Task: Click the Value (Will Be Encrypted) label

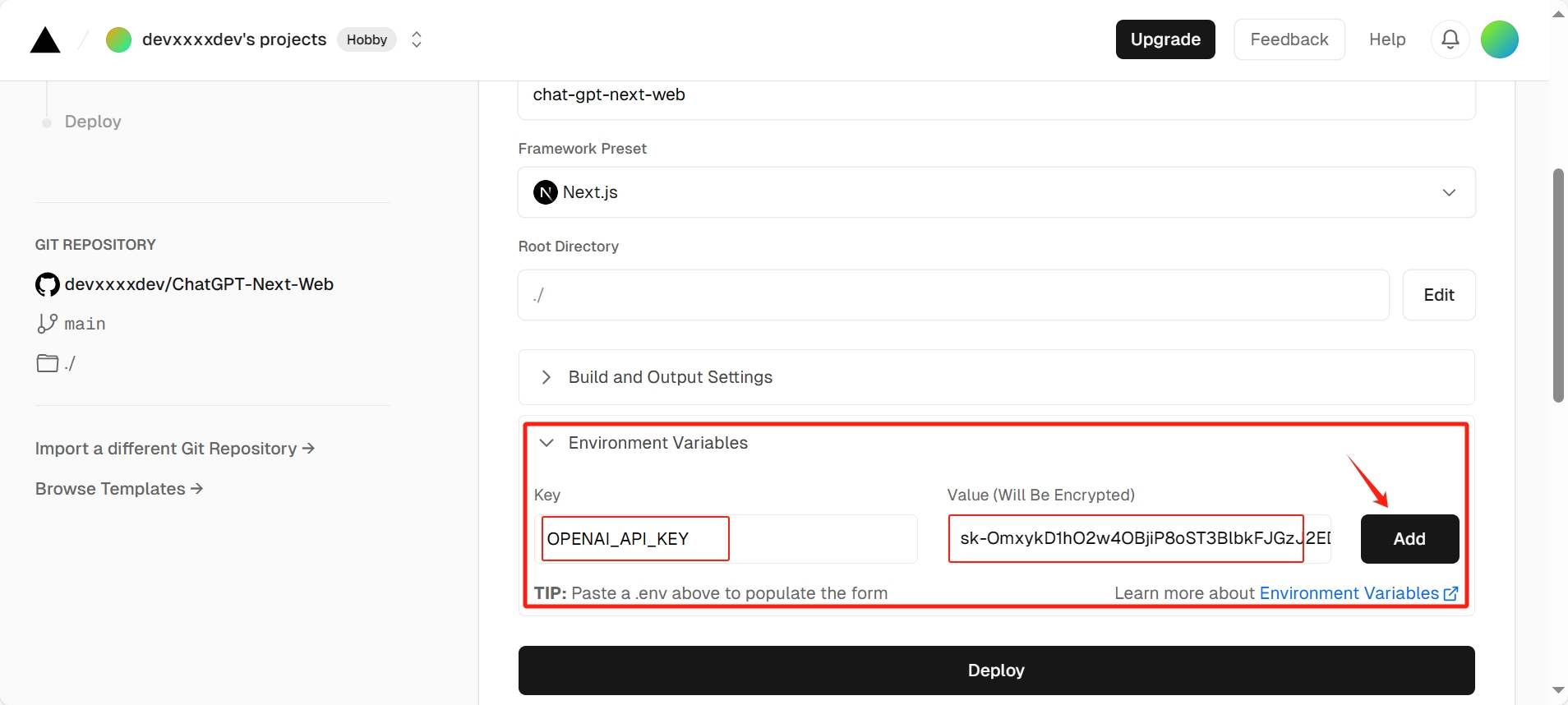Action: click(1041, 495)
